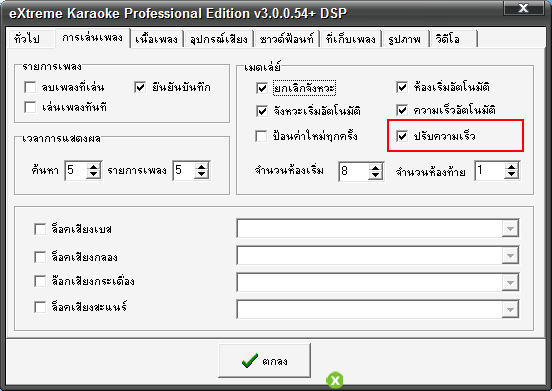The image size is (552, 391).
Task: Decrease the รายการเพลง display time
Action: (x=202, y=175)
